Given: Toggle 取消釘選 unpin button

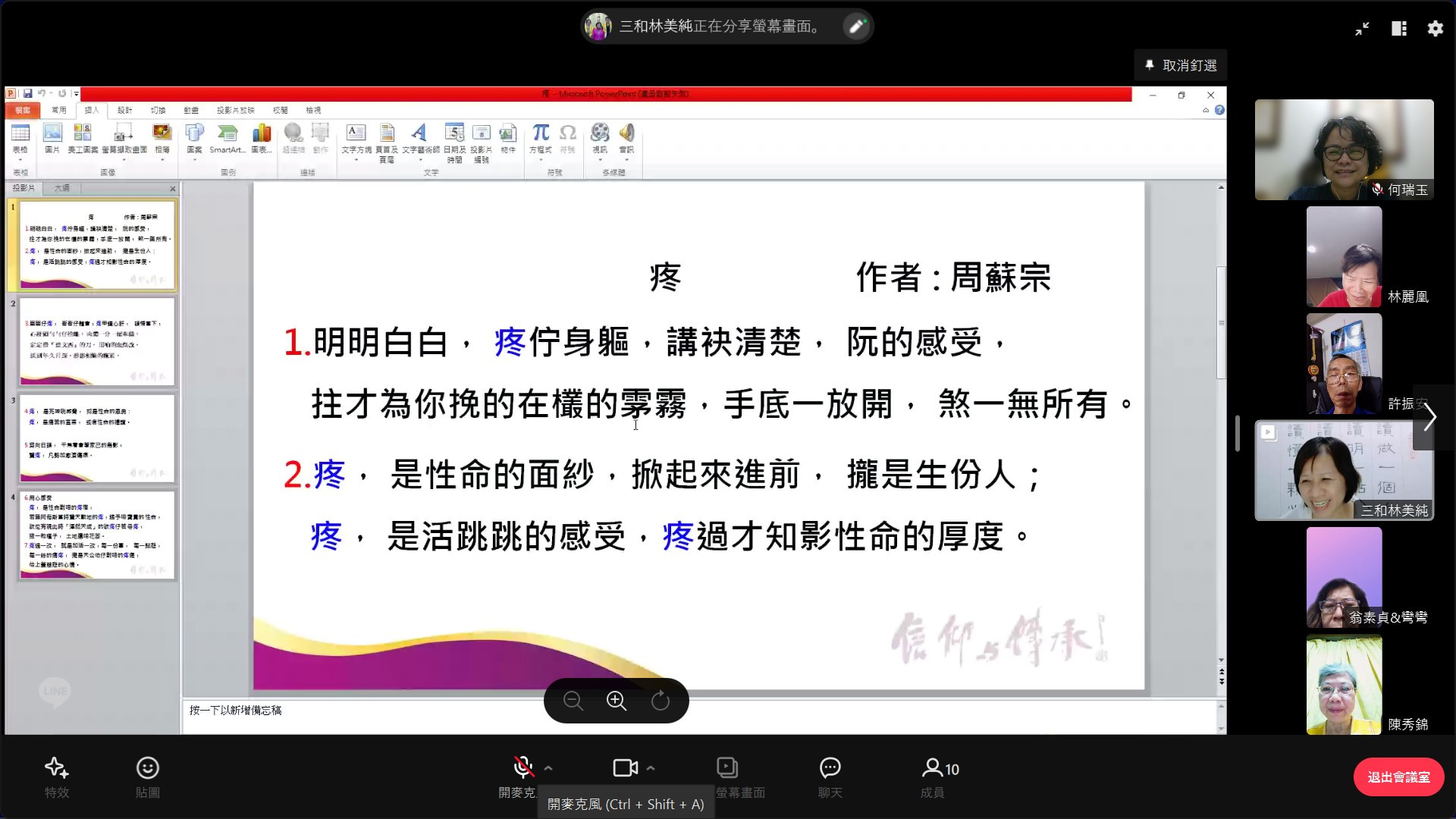Looking at the screenshot, I should coord(1181,66).
